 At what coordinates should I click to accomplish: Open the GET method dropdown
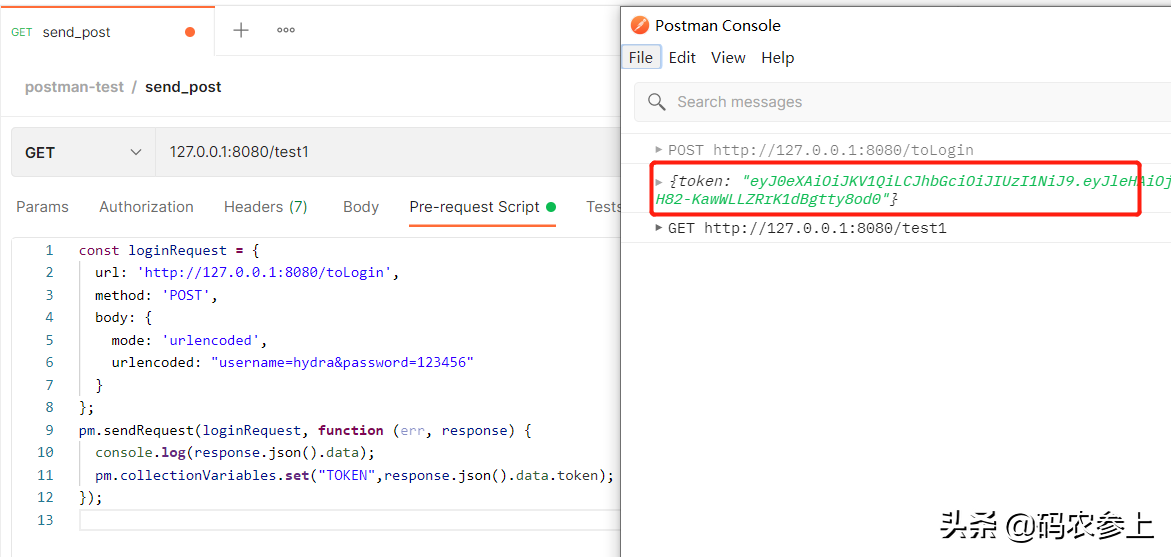[x=83, y=152]
